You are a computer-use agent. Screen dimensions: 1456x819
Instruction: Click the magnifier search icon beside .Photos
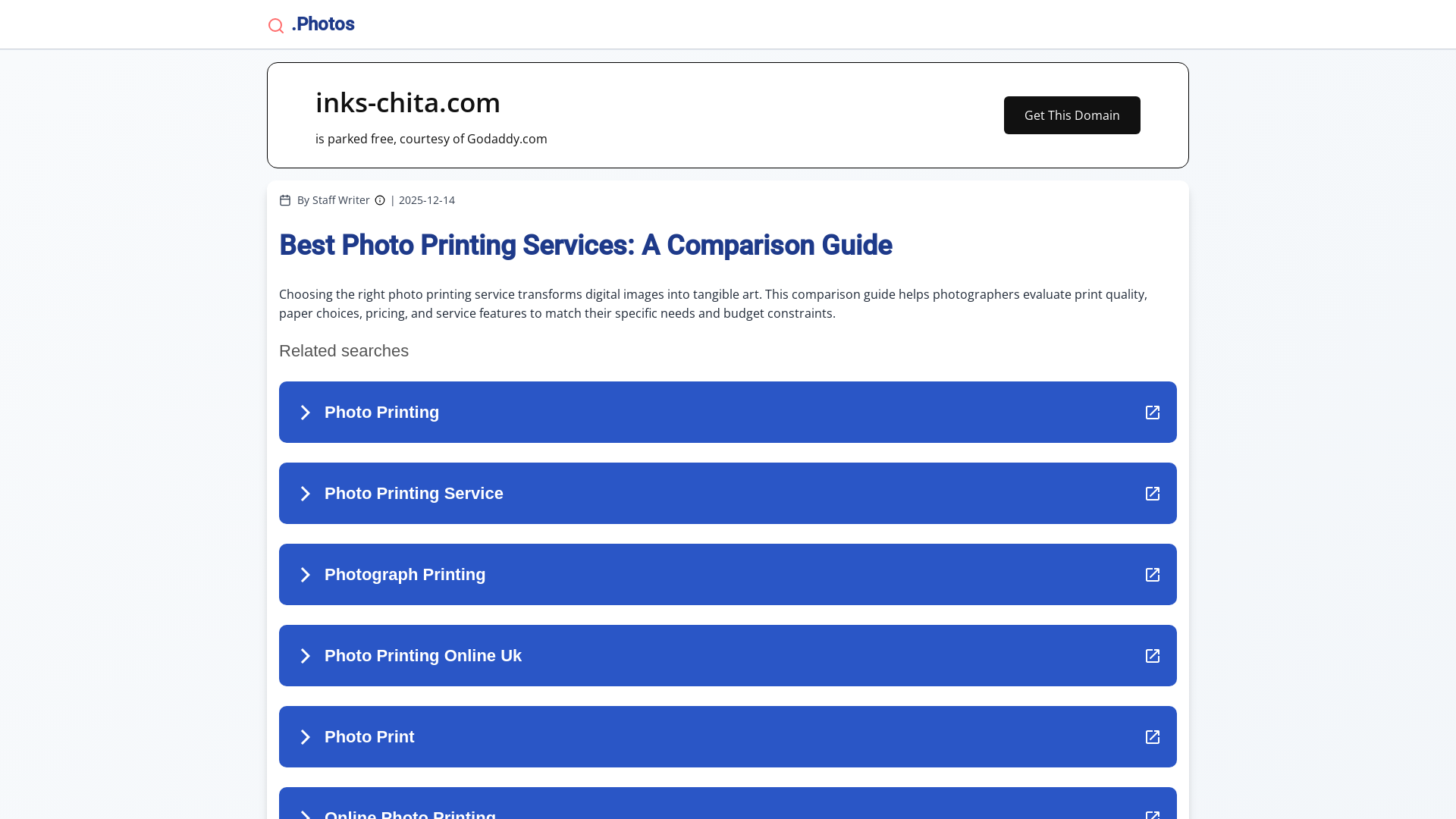[x=276, y=26]
